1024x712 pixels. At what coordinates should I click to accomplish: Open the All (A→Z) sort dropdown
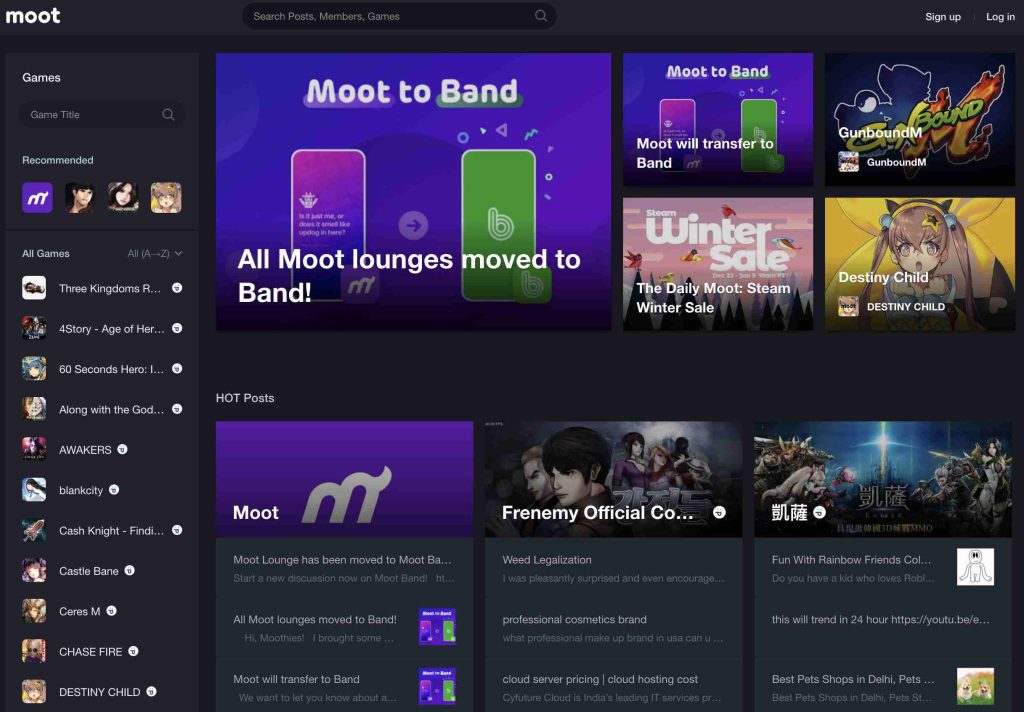point(155,253)
